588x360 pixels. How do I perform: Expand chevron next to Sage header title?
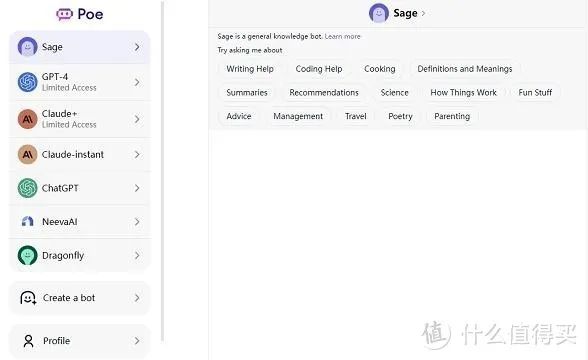(423, 13)
